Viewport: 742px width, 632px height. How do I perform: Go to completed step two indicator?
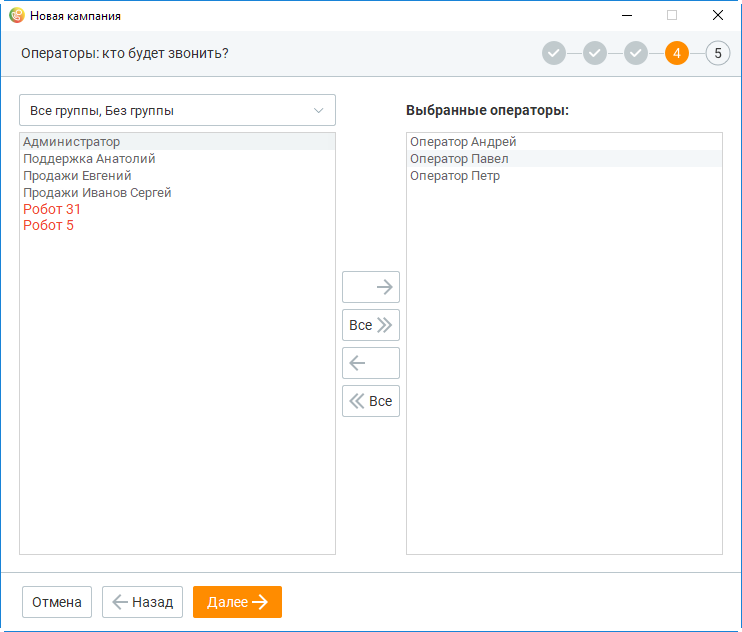pyautogui.click(x=595, y=53)
